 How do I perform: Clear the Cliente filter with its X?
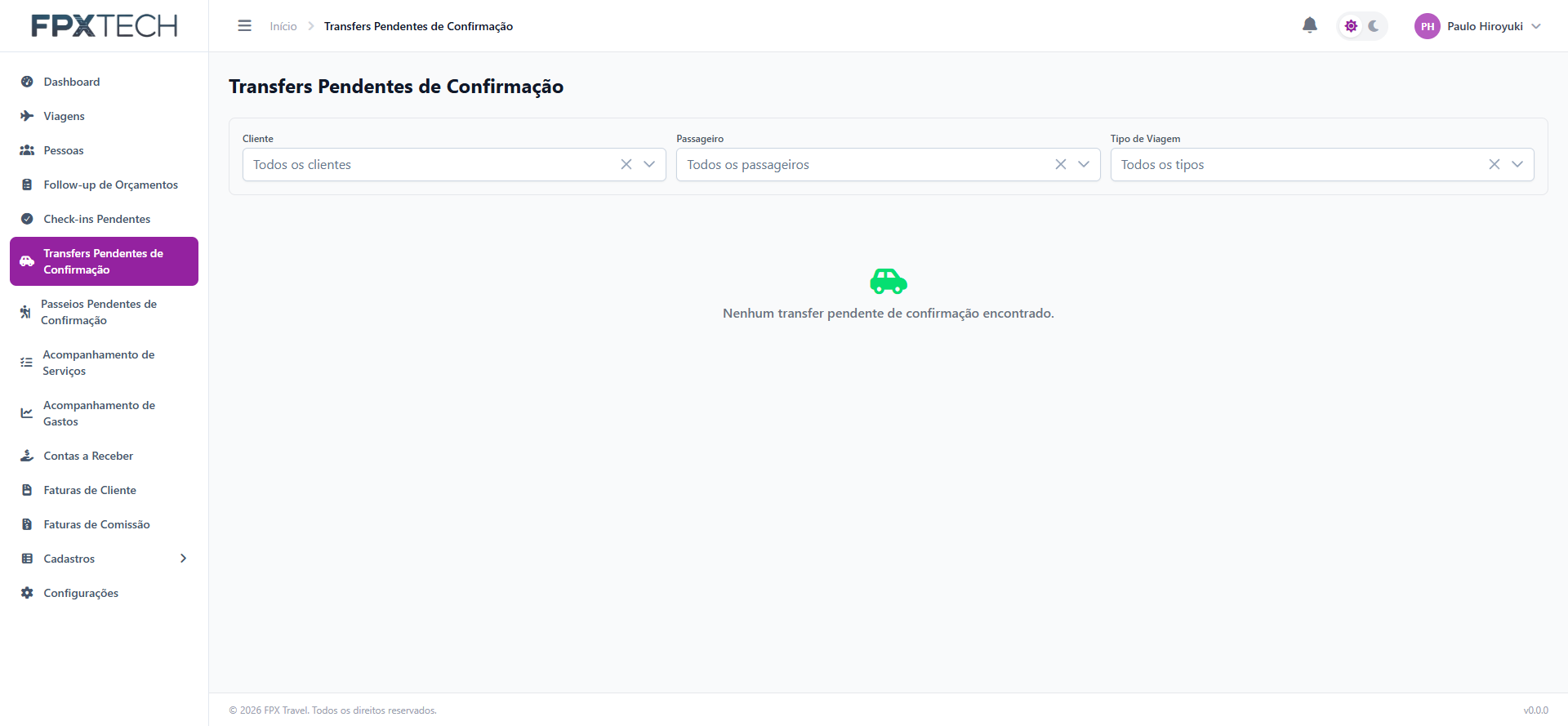pyautogui.click(x=626, y=164)
